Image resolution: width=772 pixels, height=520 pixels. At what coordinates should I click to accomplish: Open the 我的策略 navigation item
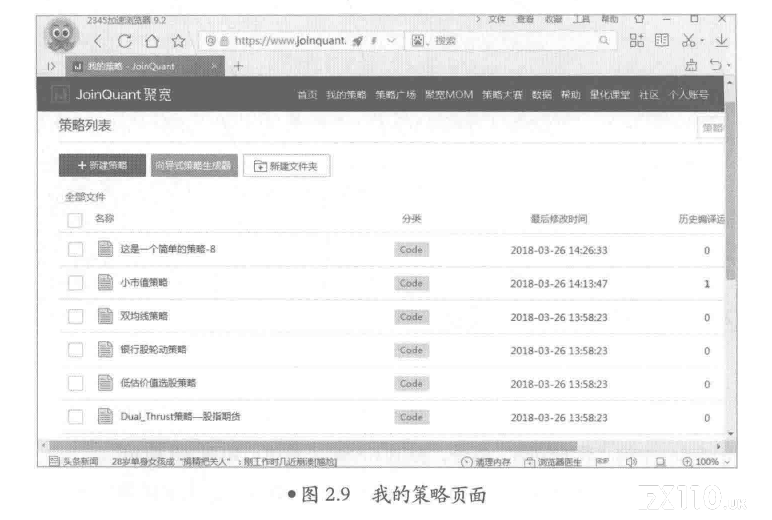pos(346,95)
